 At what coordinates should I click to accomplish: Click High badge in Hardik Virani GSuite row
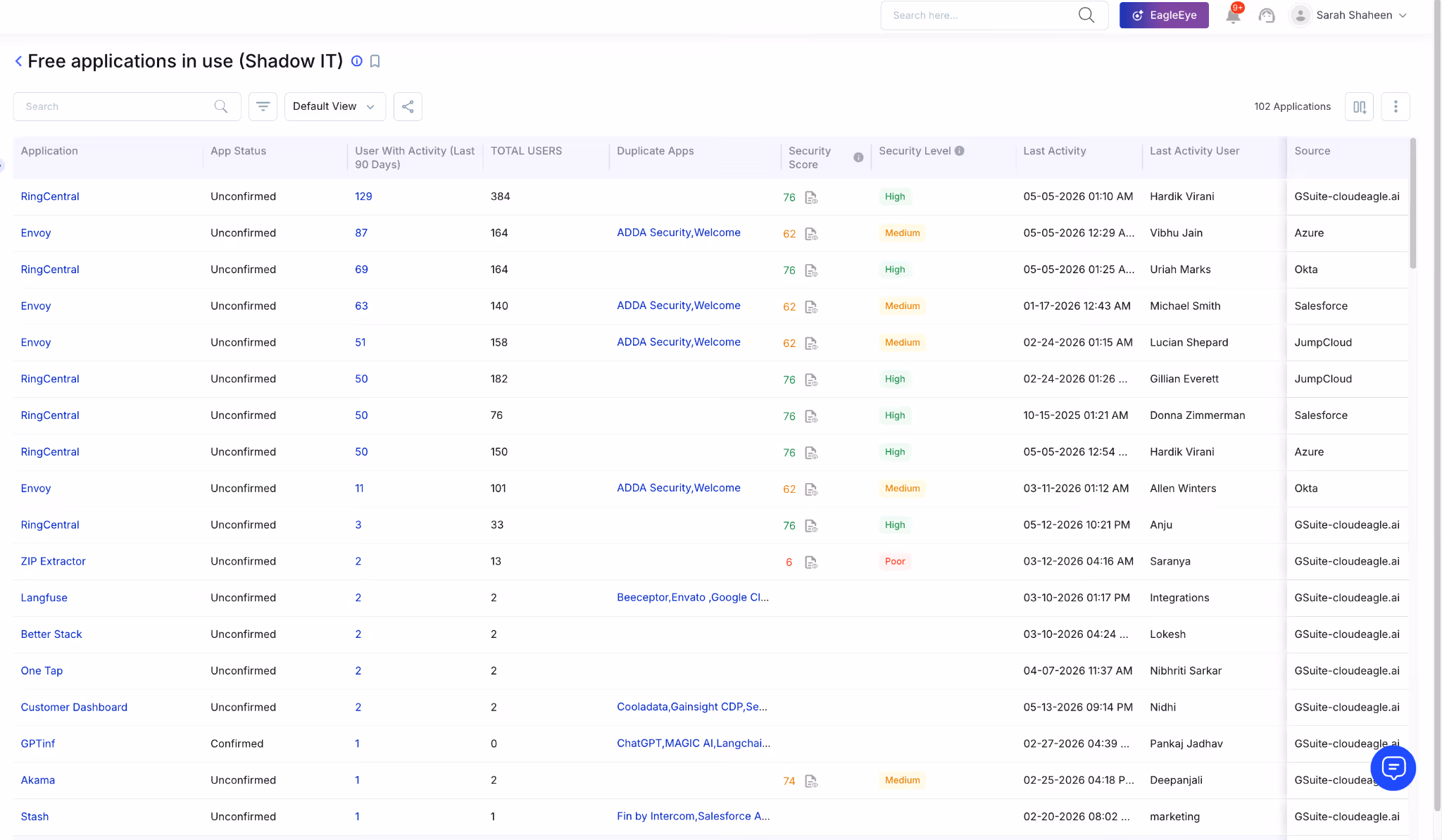895,196
